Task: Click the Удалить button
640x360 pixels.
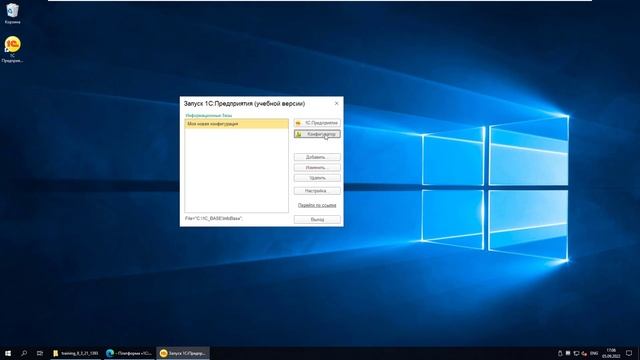Action: (x=317, y=178)
